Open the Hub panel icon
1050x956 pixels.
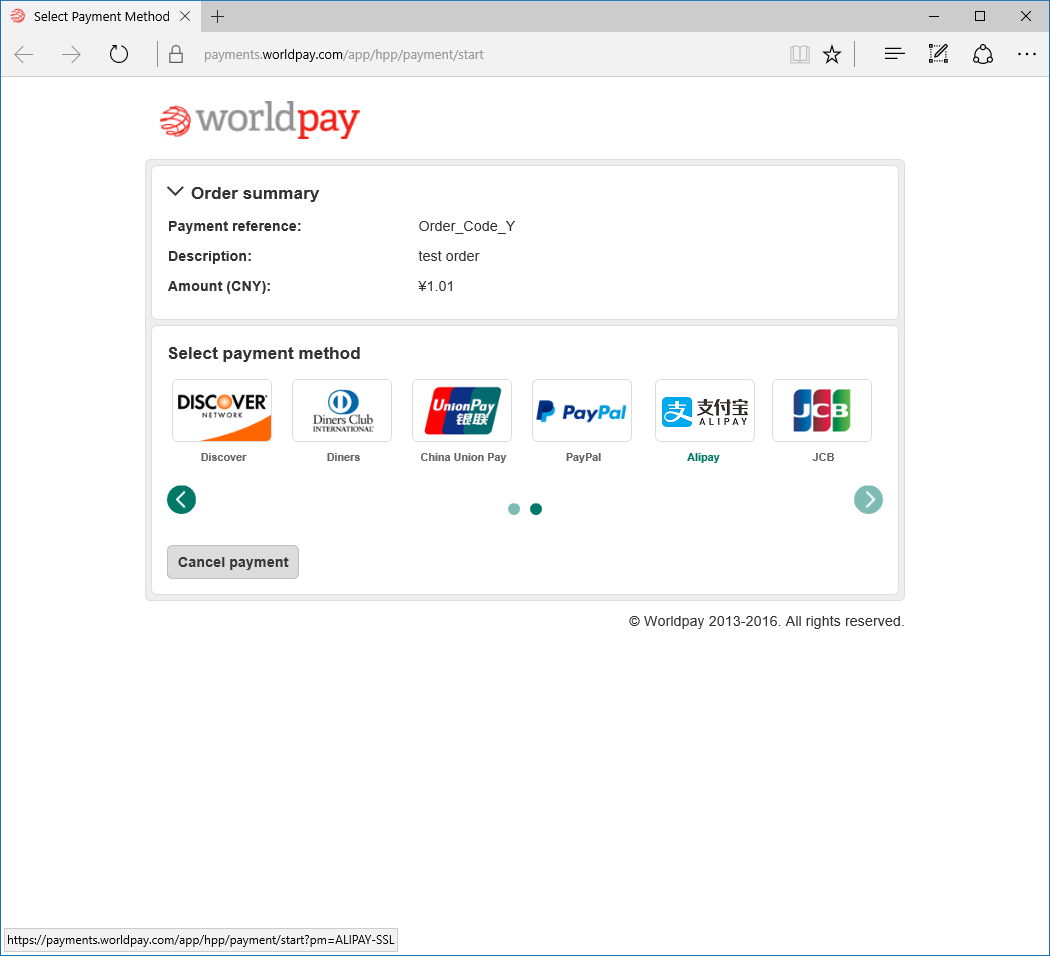click(894, 54)
